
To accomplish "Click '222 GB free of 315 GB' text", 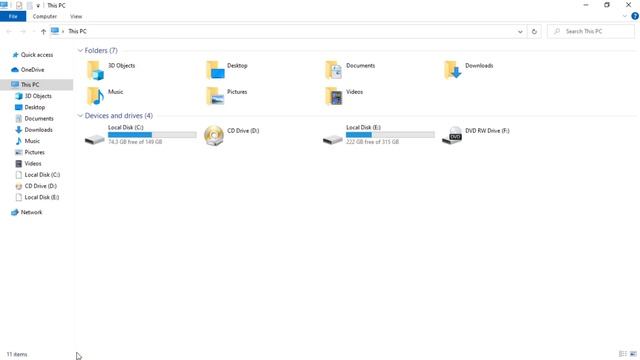I will coord(373,142).
